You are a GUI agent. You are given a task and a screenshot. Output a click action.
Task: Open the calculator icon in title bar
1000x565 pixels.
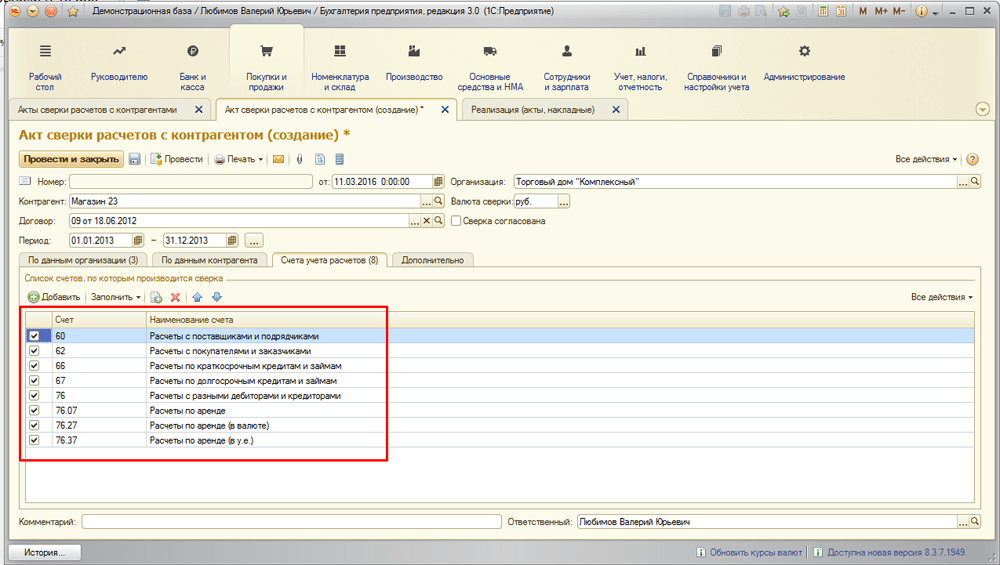(x=824, y=12)
